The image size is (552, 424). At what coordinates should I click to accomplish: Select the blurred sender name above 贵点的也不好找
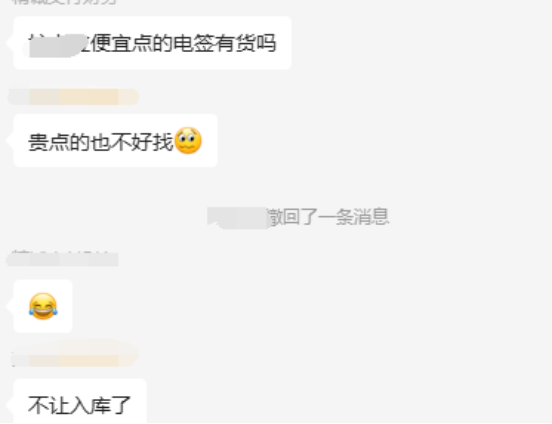73,97
